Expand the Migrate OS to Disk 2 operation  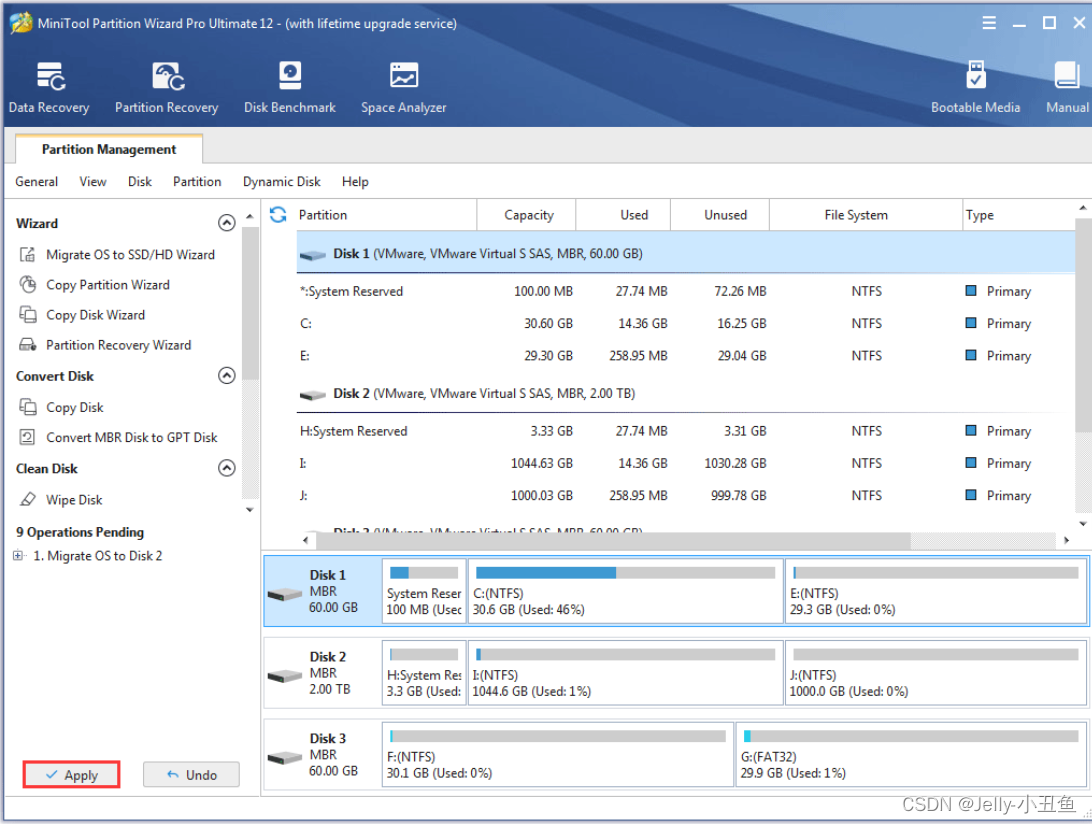[17, 555]
